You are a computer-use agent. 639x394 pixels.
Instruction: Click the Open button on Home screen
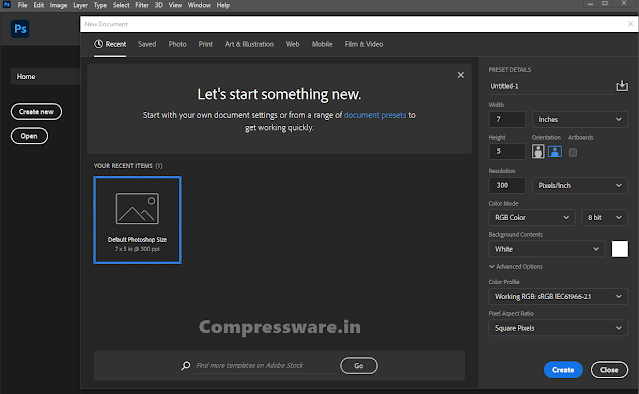(x=29, y=136)
